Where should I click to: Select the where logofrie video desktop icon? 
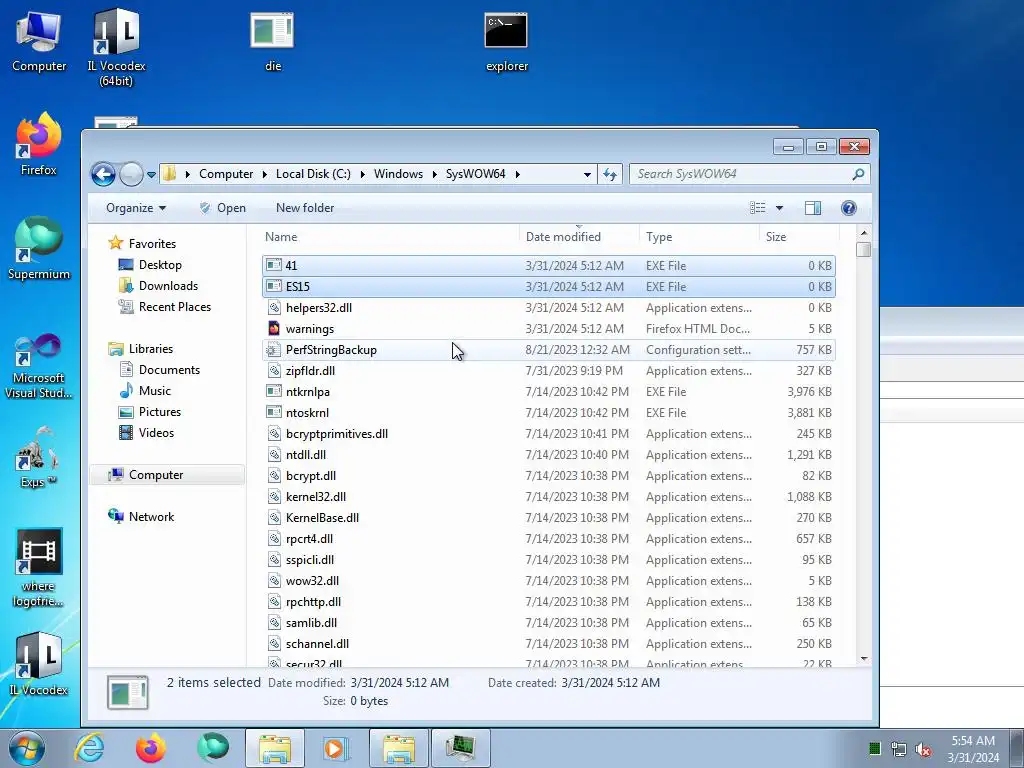39,568
